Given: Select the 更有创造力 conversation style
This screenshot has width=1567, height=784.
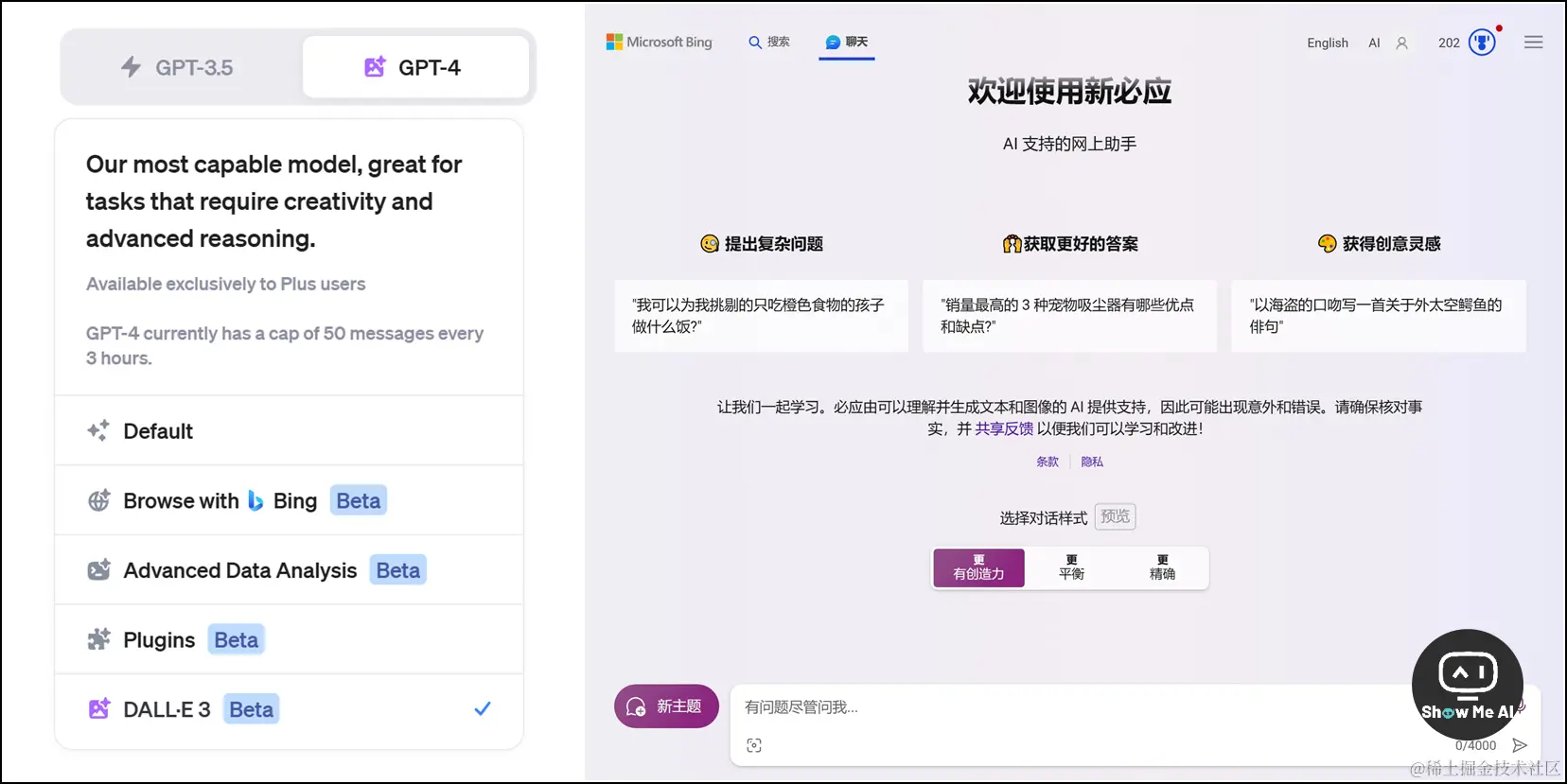Looking at the screenshot, I should (978, 567).
